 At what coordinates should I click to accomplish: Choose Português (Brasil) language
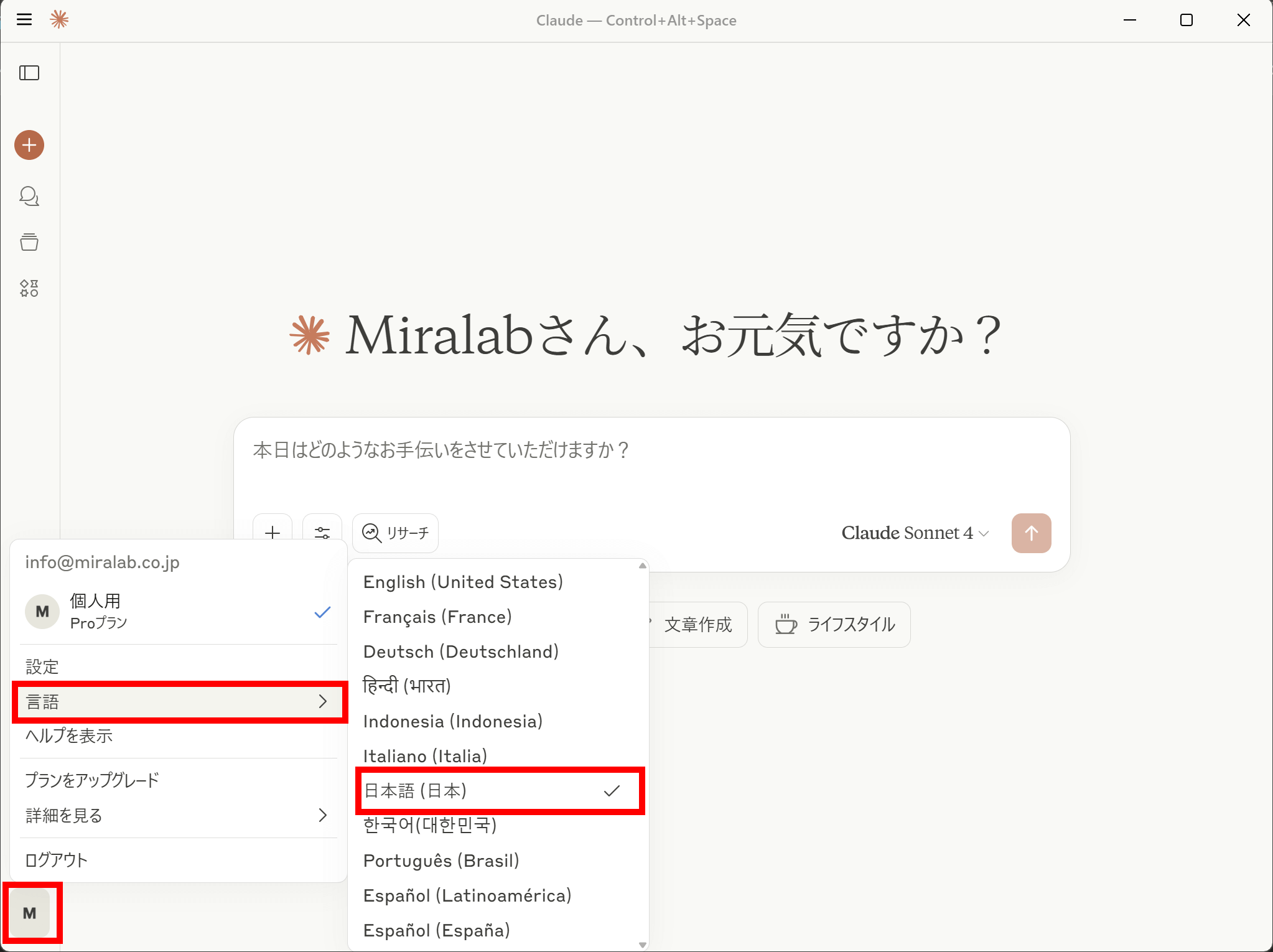(x=496, y=861)
